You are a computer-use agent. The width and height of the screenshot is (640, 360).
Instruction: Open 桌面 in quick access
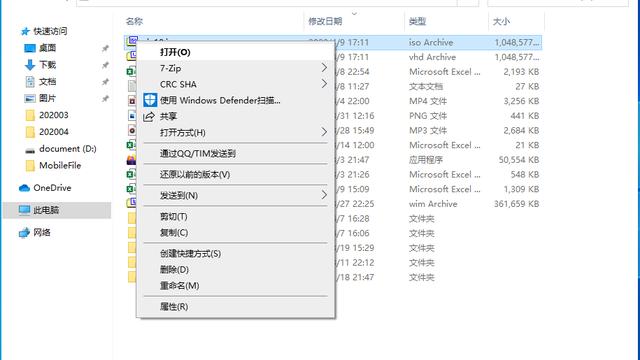pyautogui.click(x=47, y=48)
